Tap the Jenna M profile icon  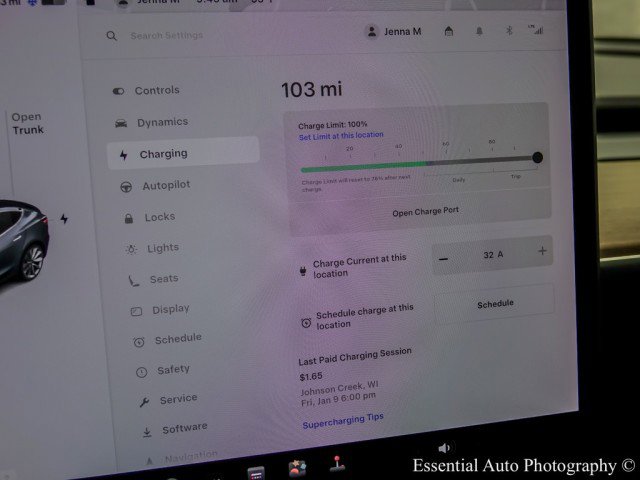tap(373, 32)
